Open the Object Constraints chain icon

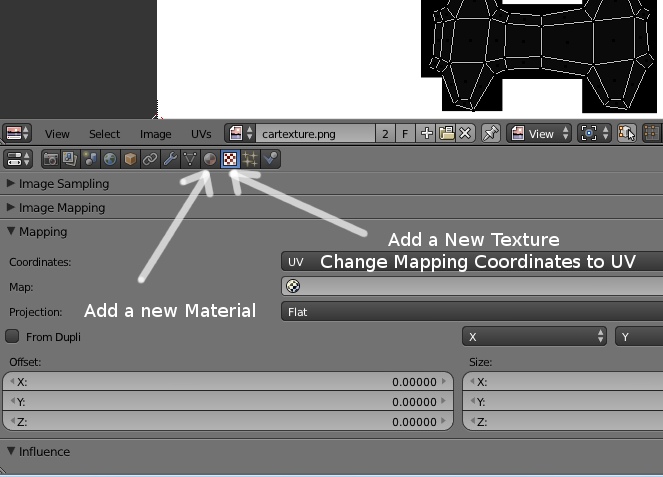[150, 159]
